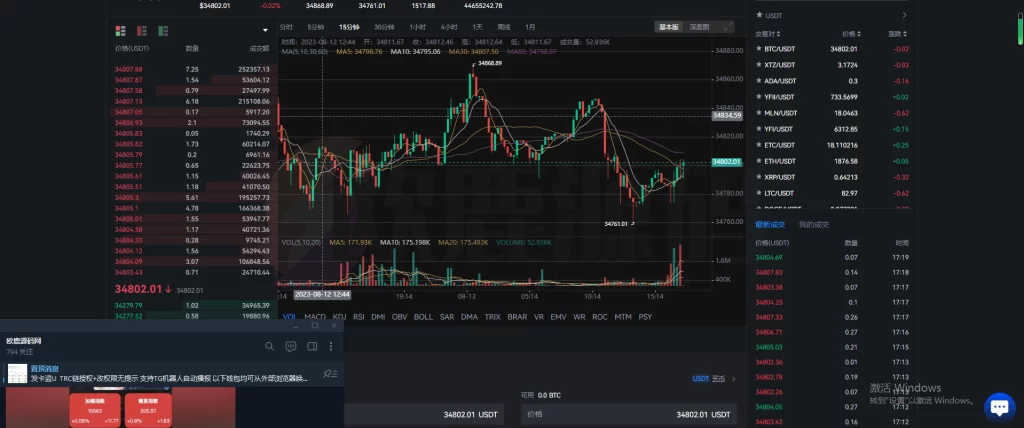Click last price 34802.01 in order book
The width and height of the screenshot is (1024, 428).
pos(138,289)
